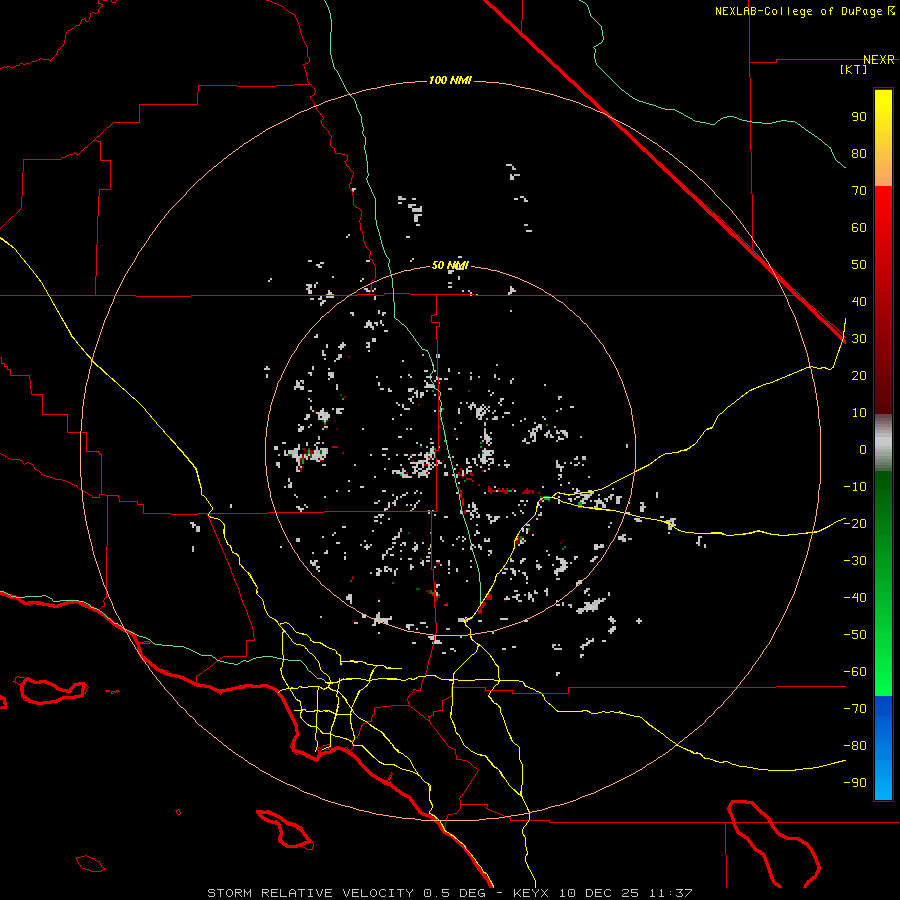Click the -90 value on the velocity scale

point(855,782)
